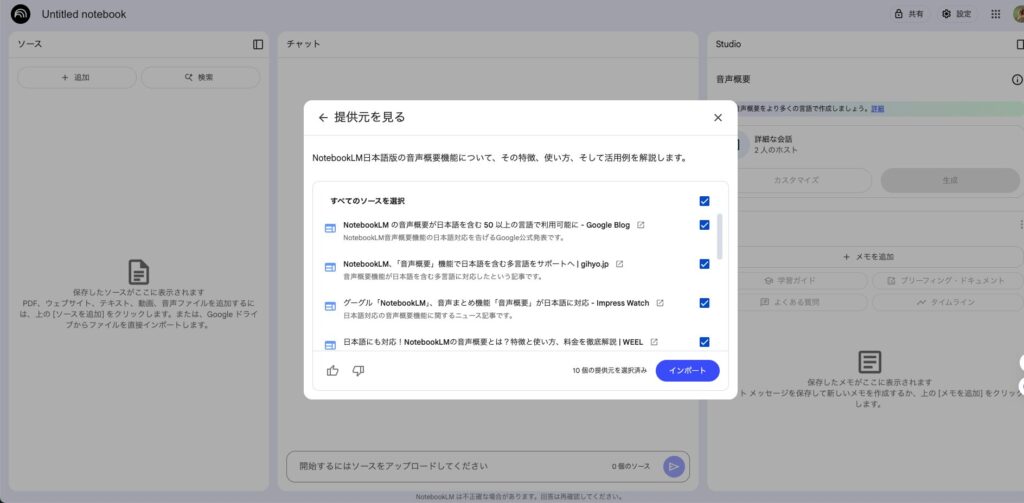The image size is (1024, 503).
Task: Click the よくある質問 button
Action: coord(801,302)
